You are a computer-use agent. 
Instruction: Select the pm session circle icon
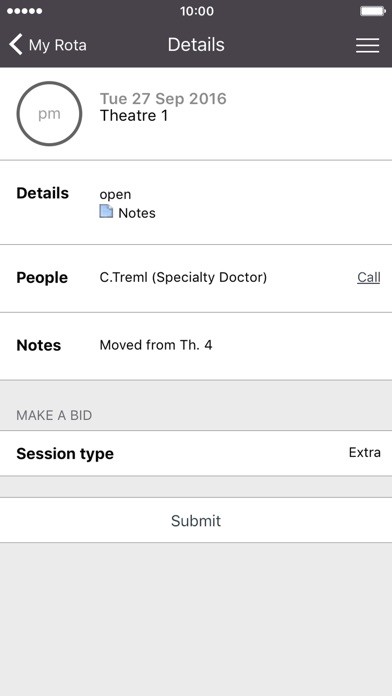[49, 114]
